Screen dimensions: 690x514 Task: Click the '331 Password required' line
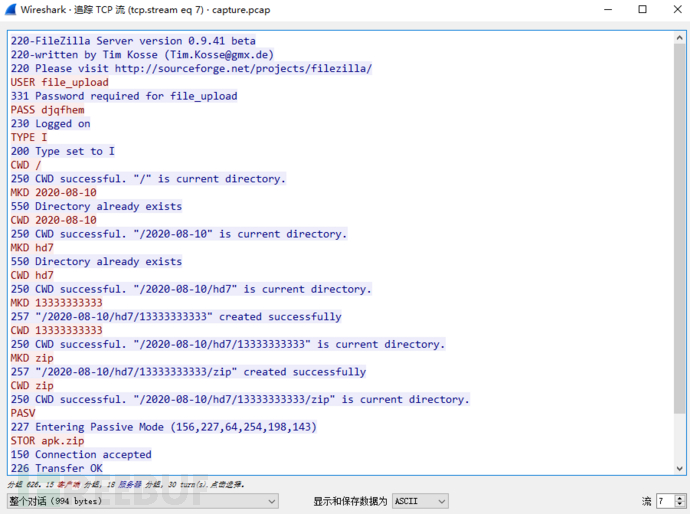click(124, 96)
